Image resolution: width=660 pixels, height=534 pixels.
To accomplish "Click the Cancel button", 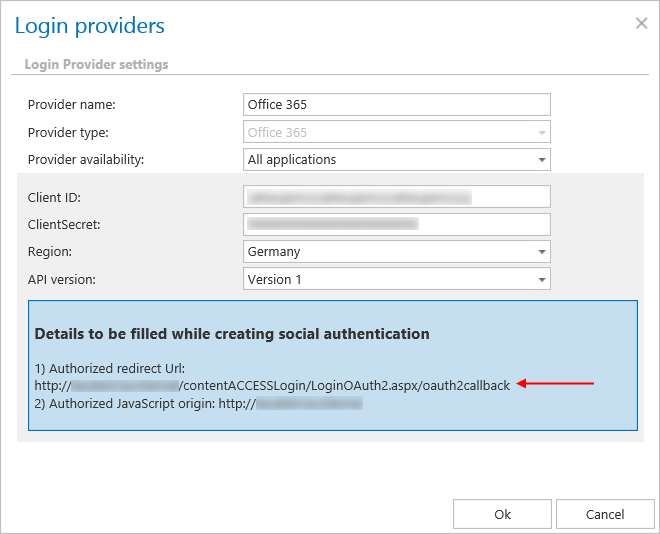I will (x=605, y=514).
